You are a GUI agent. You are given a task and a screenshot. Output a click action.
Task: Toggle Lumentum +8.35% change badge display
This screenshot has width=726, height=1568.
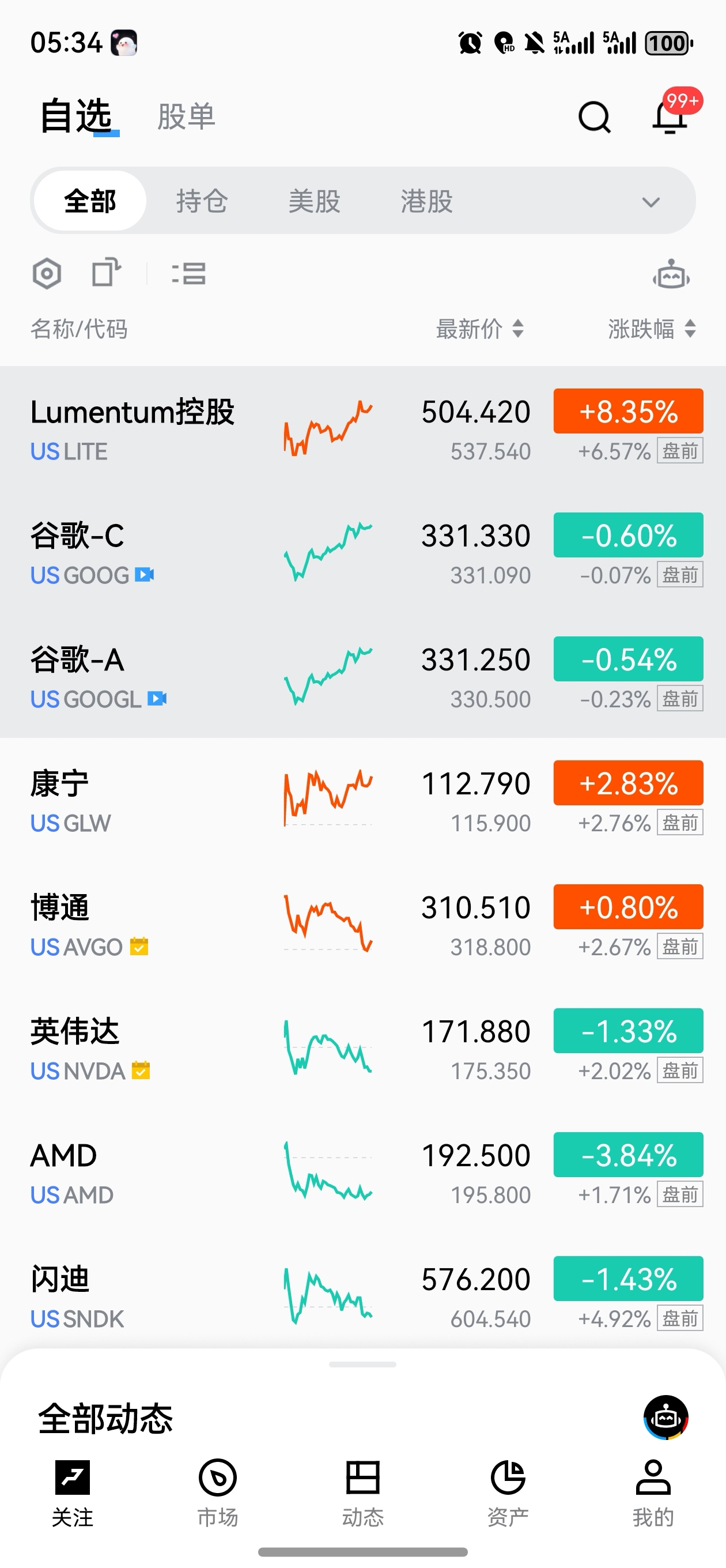628,412
